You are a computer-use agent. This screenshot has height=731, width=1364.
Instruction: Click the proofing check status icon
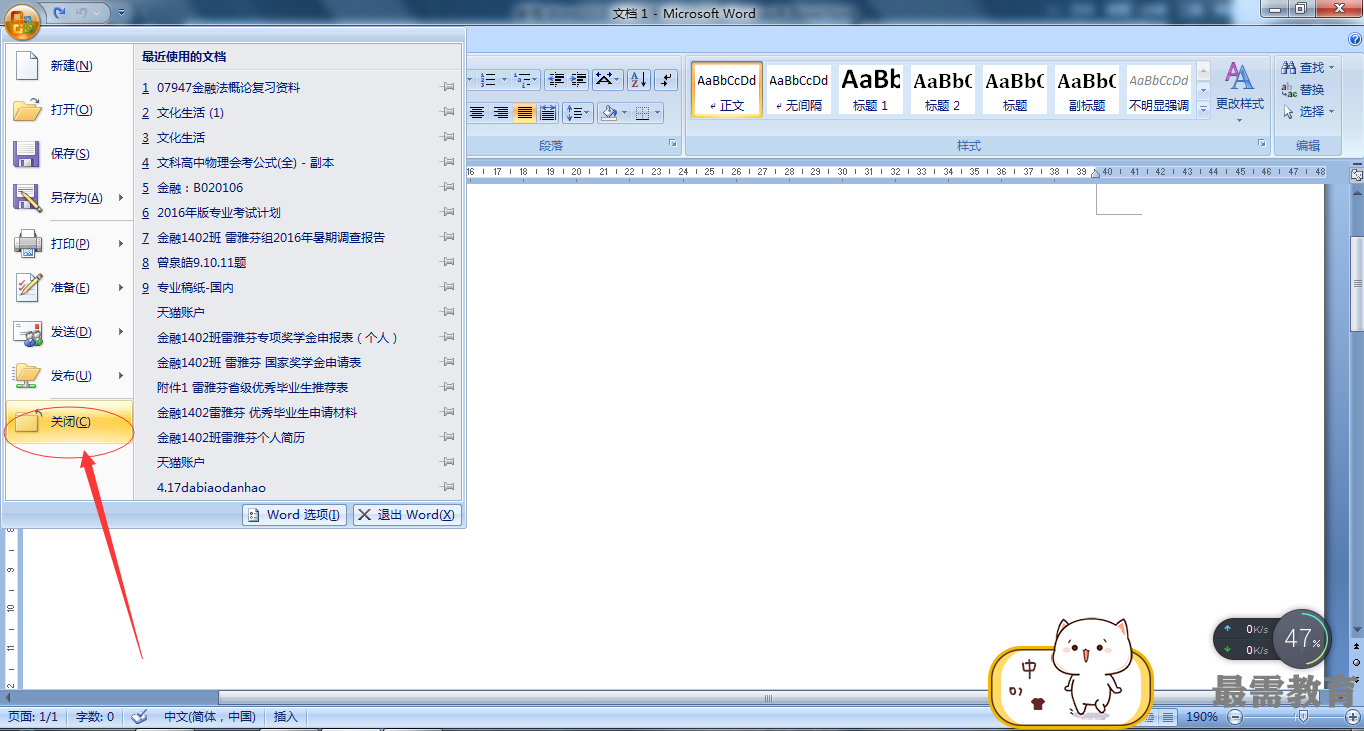click(x=140, y=717)
